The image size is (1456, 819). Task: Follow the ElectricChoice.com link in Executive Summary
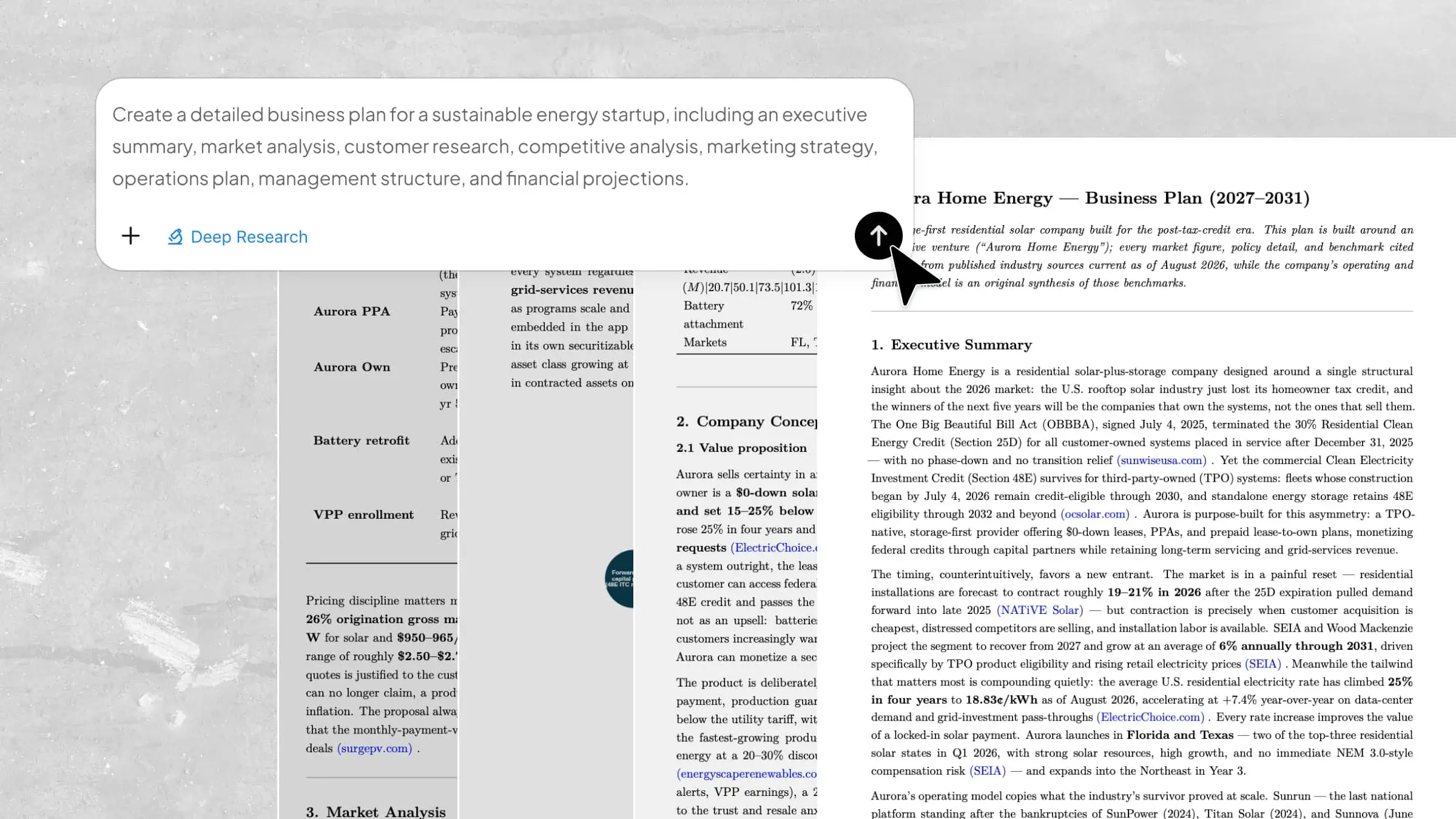(1150, 717)
